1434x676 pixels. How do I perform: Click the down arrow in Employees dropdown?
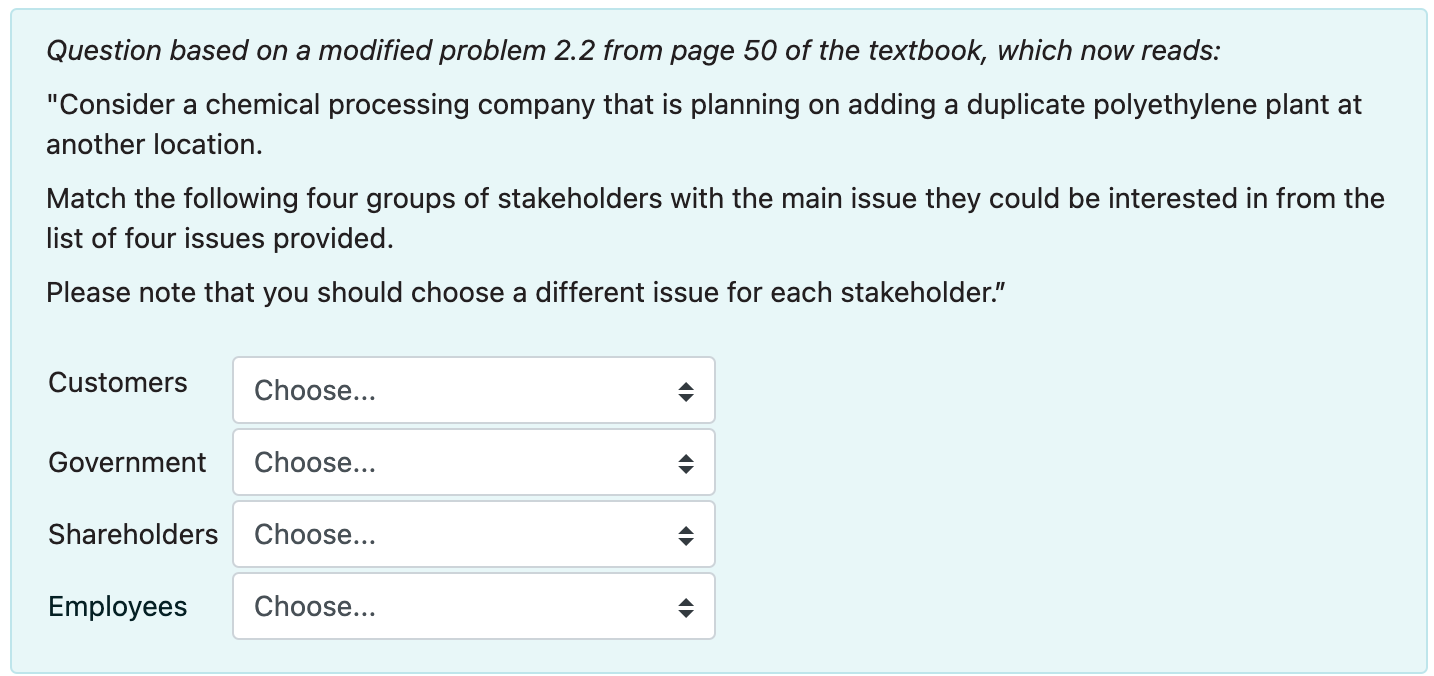pos(687,612)
